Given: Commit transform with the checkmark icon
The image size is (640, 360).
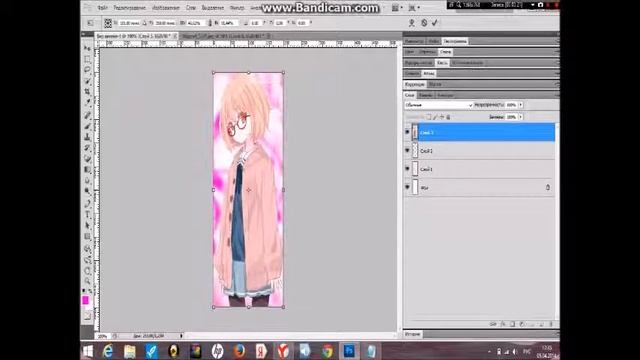Looking at the screenshot, I should [435, 23].
